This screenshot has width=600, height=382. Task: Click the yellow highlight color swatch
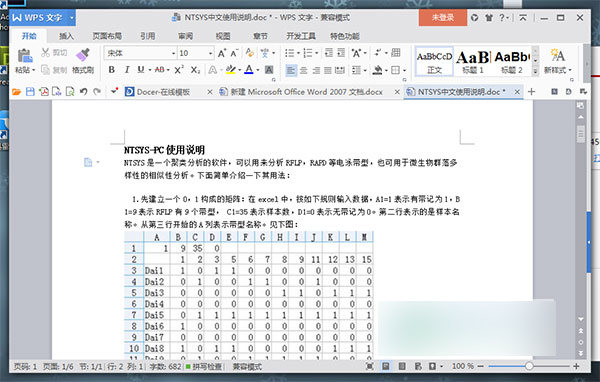point(231,70)
